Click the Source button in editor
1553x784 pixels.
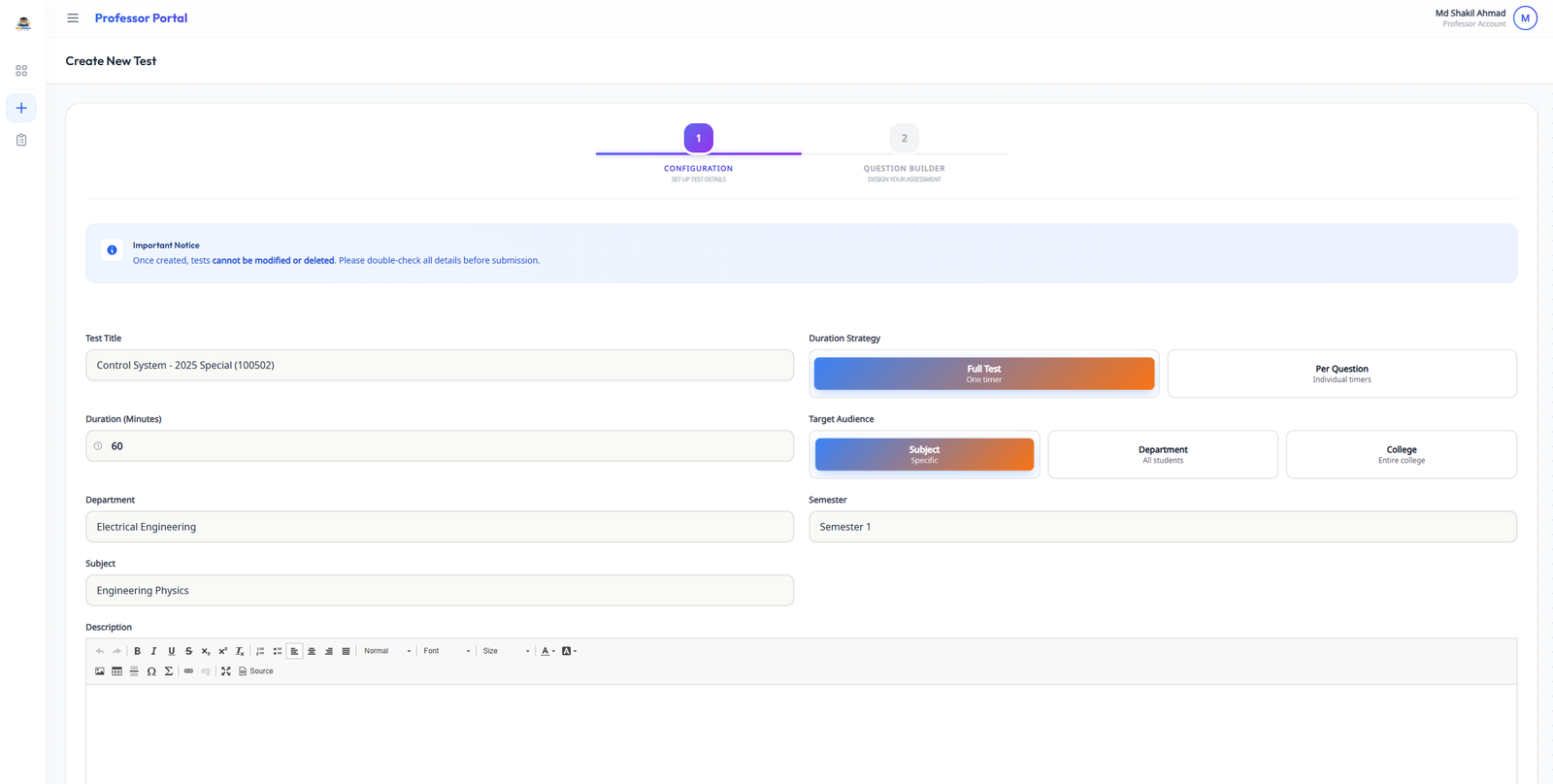[x=256, y=671]
